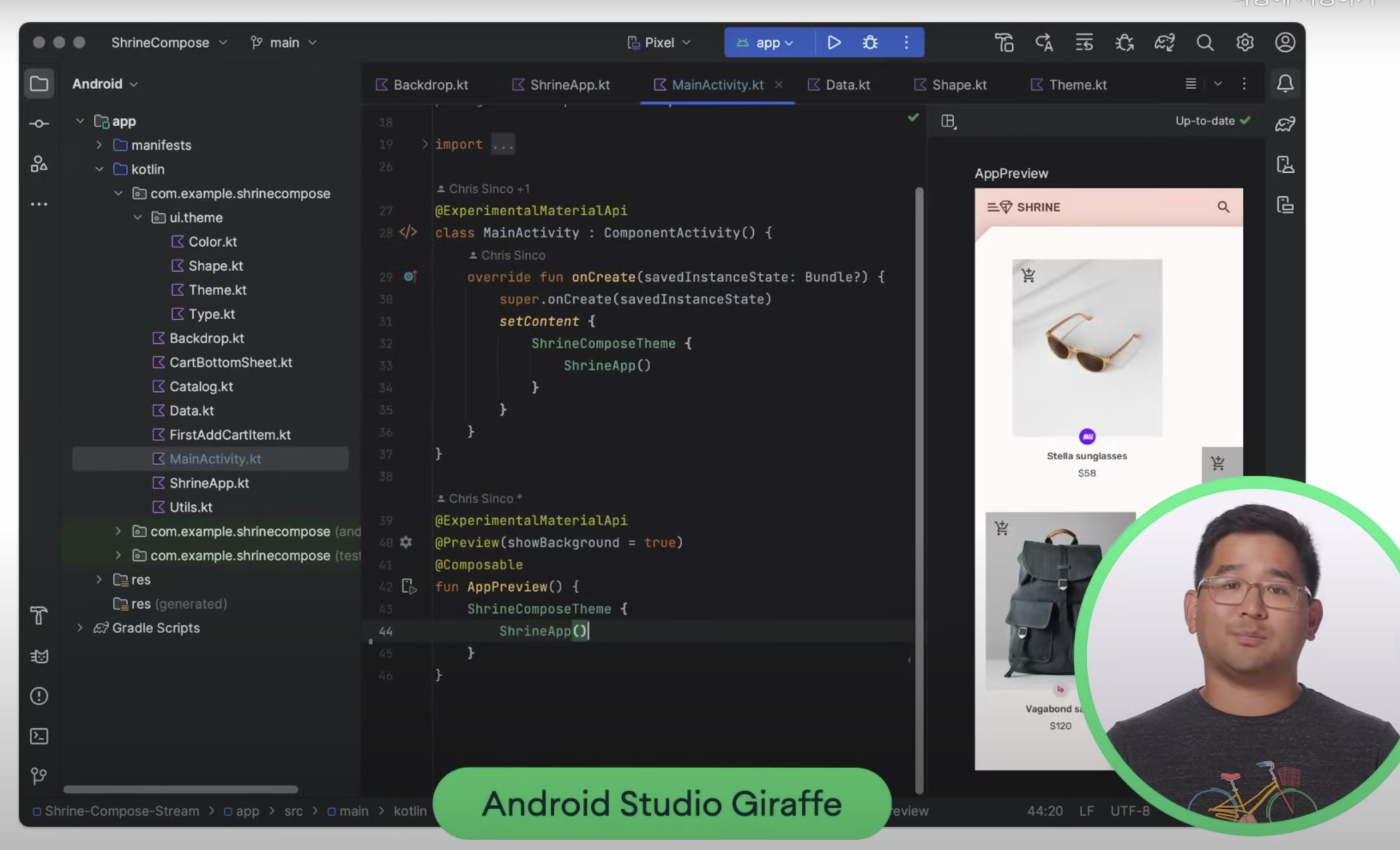The height and width of the screenshot is (850, 1400).
Task: Switch to the Theme.kt tab
Action: (1069, 85)
